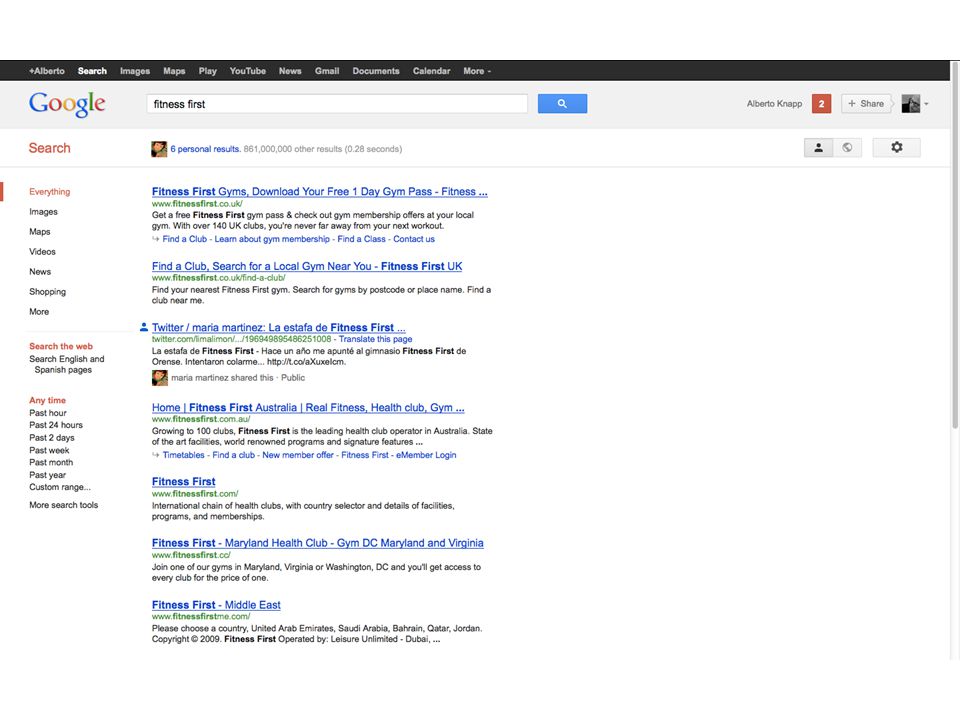Open the red notifications count box

click(821, 103)
